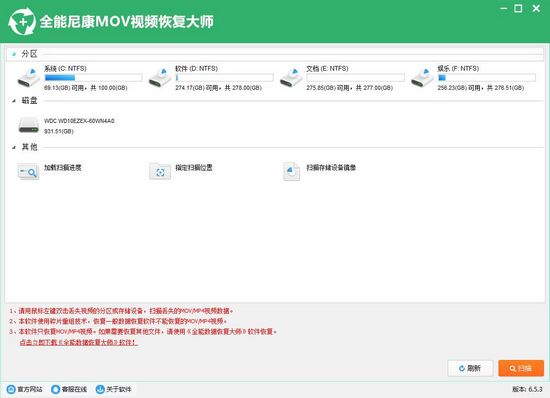Click the 加载扫描进度 magnifier icon
Image resolution: width=550 pixels, height=398 pixels.
[28, 171]
